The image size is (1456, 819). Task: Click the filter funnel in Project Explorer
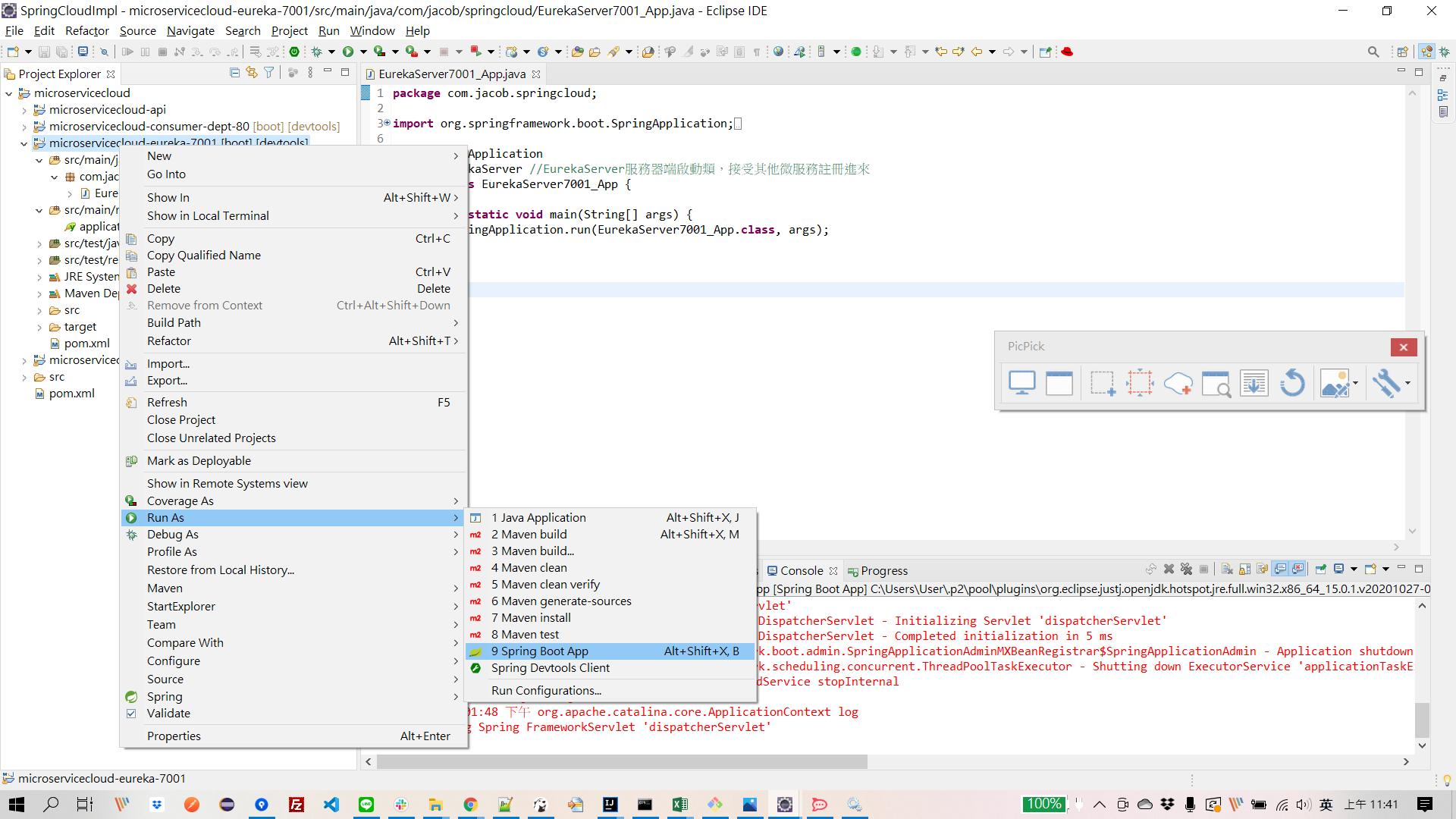click(268, 73)
